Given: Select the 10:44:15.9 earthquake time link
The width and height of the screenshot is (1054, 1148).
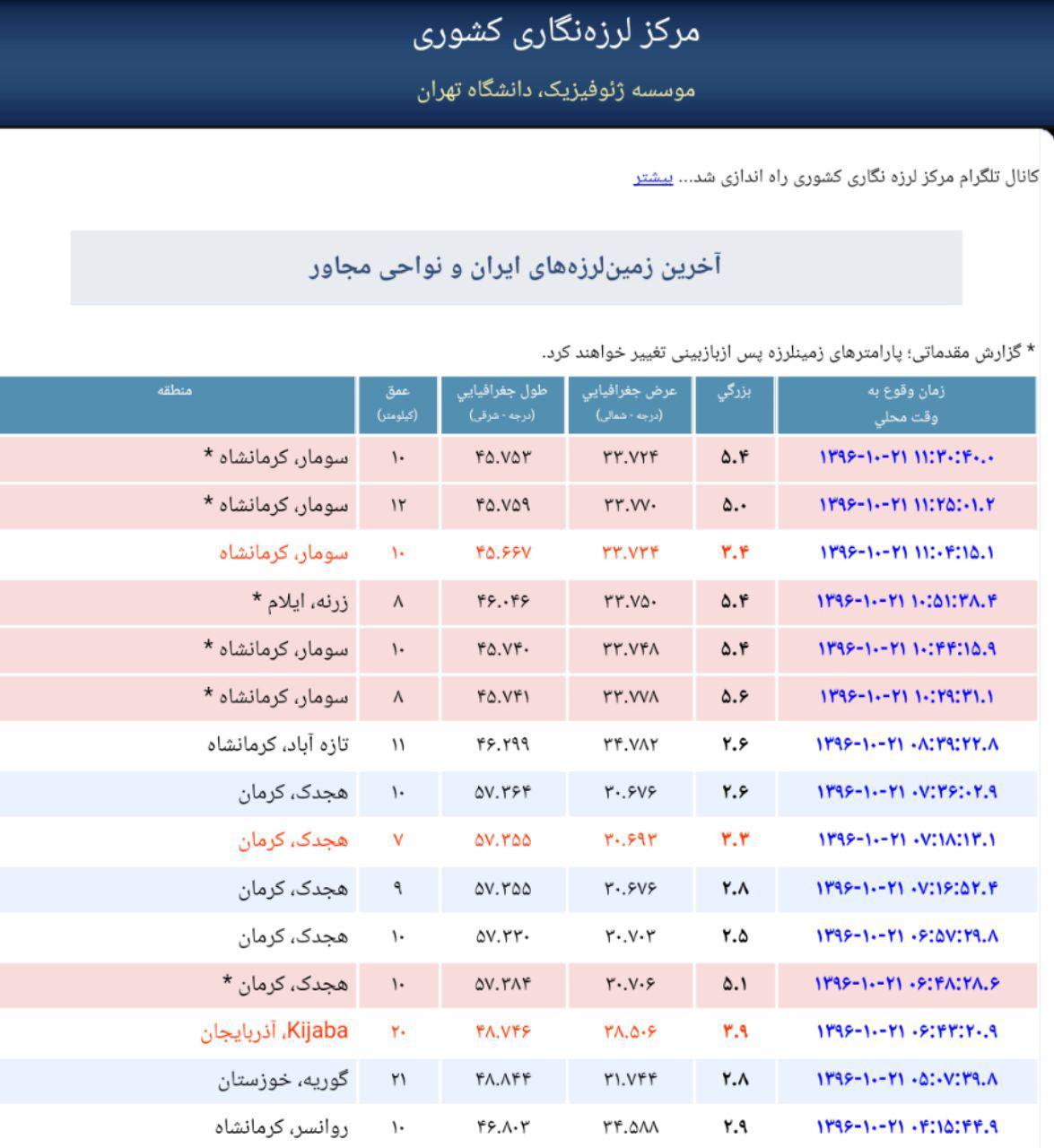Looking at the screenshot, I should point(906,649).
